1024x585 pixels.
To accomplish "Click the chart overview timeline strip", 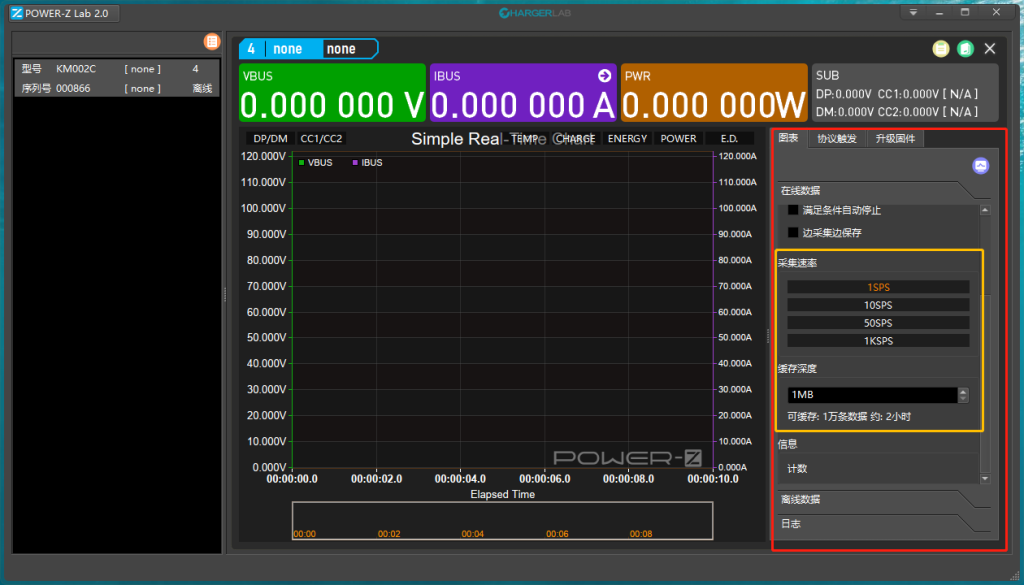I will coord(502,520).
